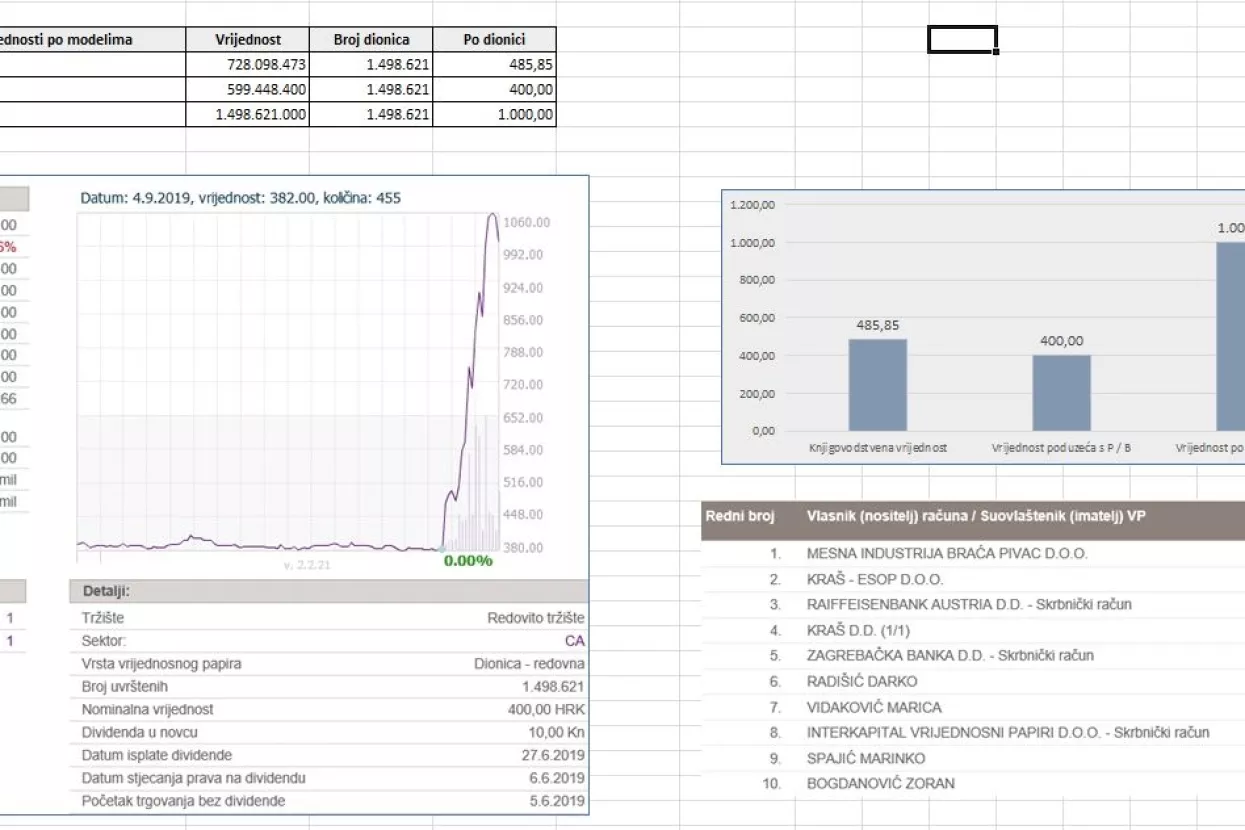
Task: Click the Vrijednost poduzeća s P/B bar
Action: [1061, 392]
